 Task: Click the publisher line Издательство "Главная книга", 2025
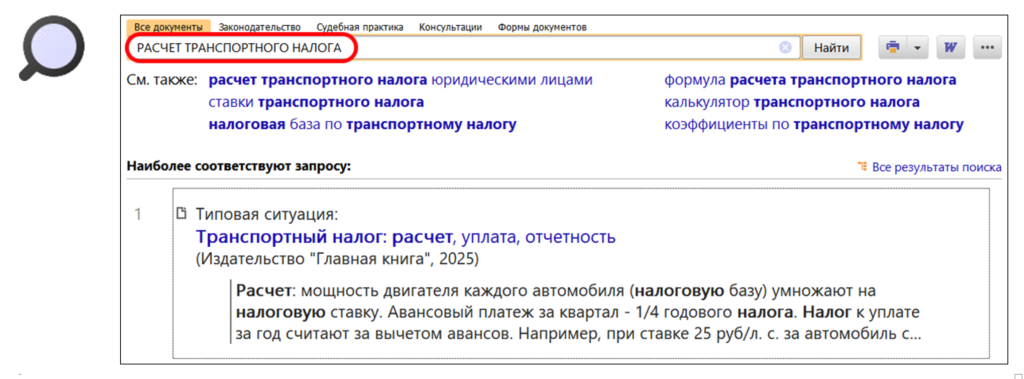pos(337,260)
